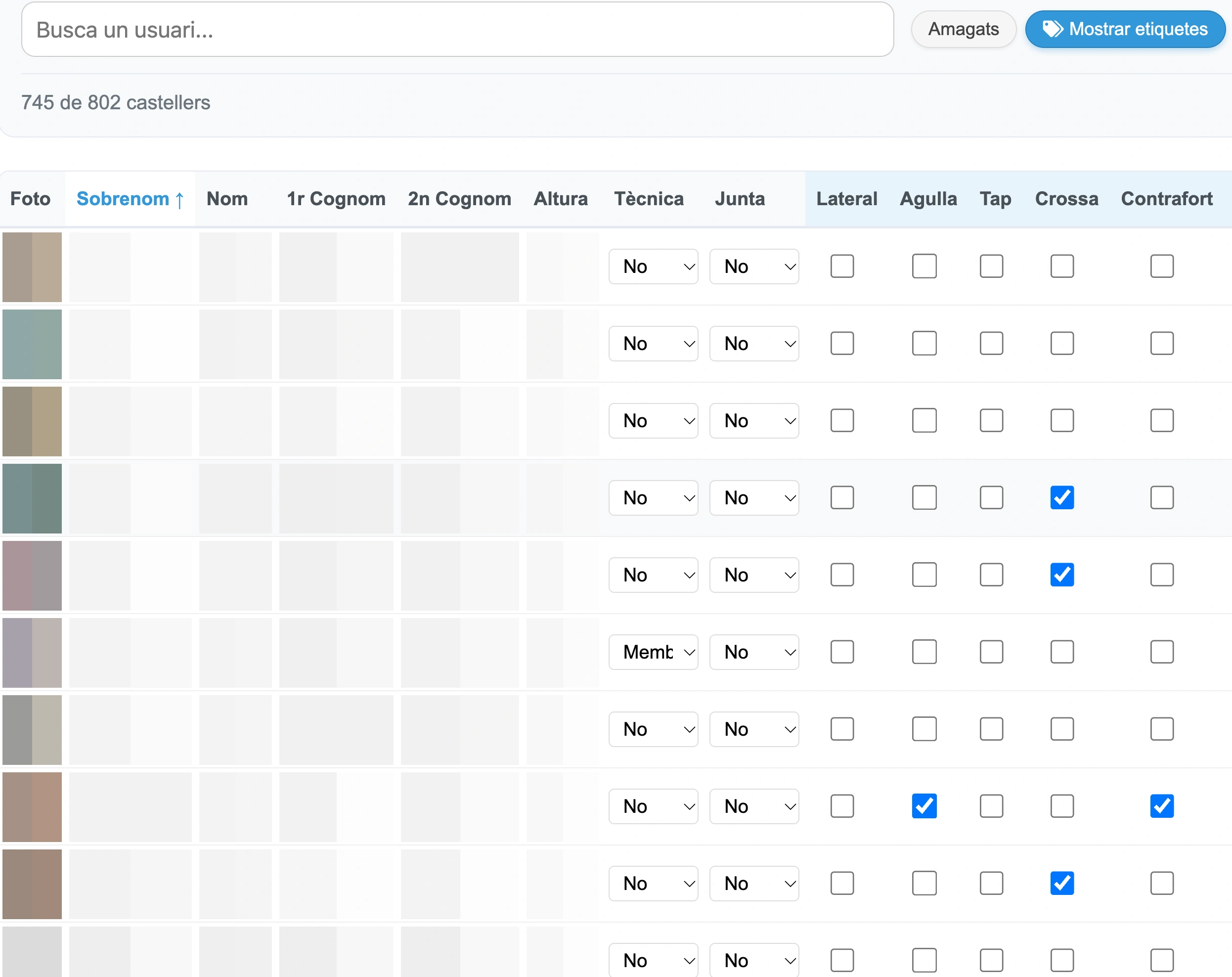Tick the Crossa checkbox in the Memb row
Viewport: 1232px width, 977px height.
tap(1062, 652)
